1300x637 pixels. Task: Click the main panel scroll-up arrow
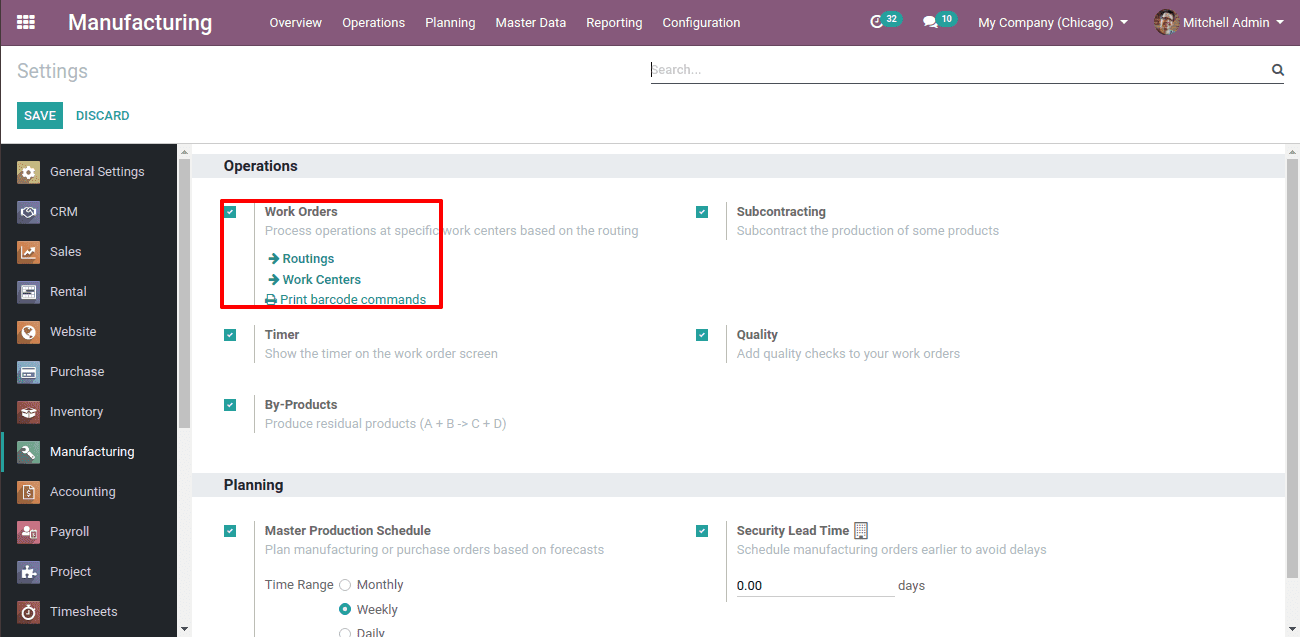[1292, 151]
